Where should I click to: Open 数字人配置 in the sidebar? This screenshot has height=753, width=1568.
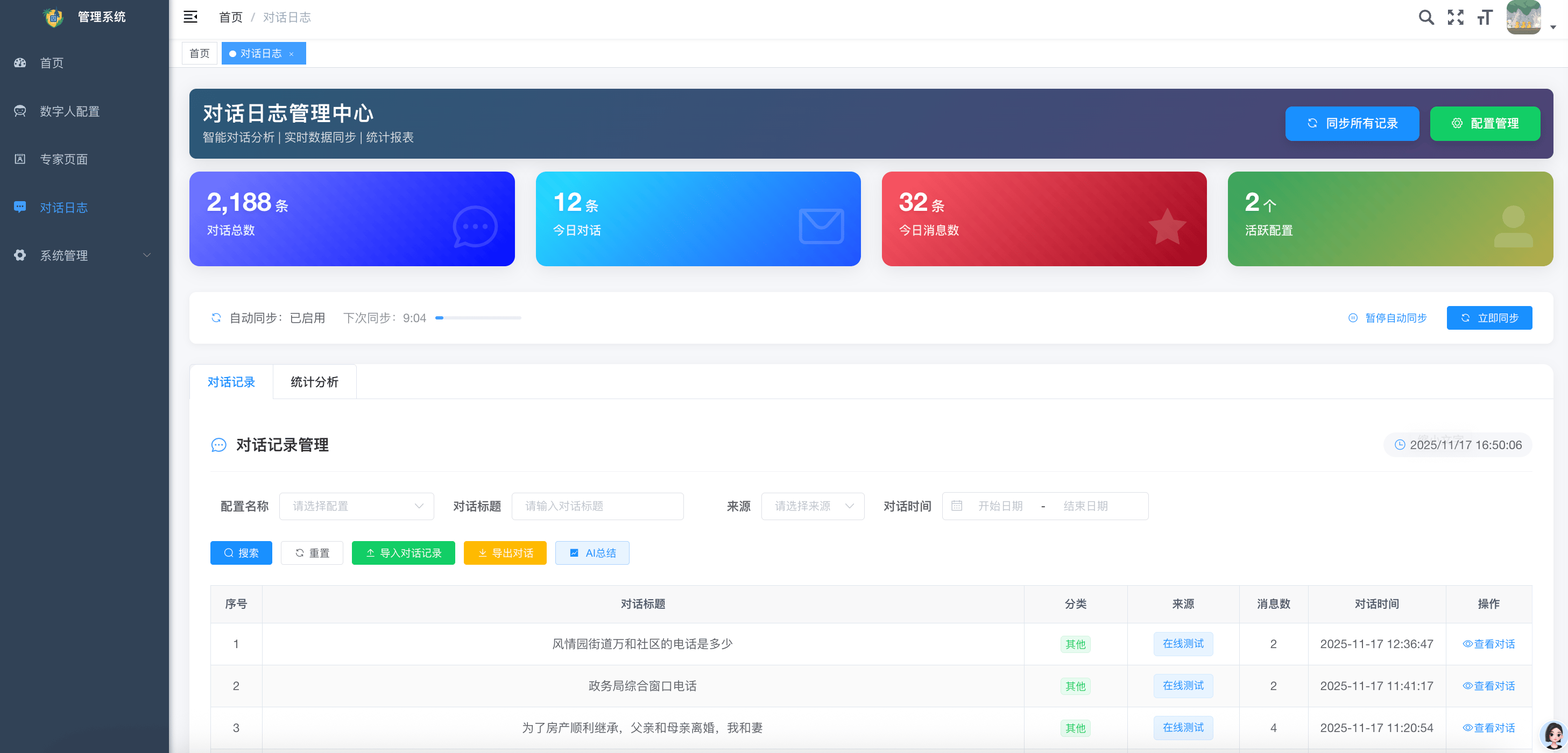pos(69,111)
